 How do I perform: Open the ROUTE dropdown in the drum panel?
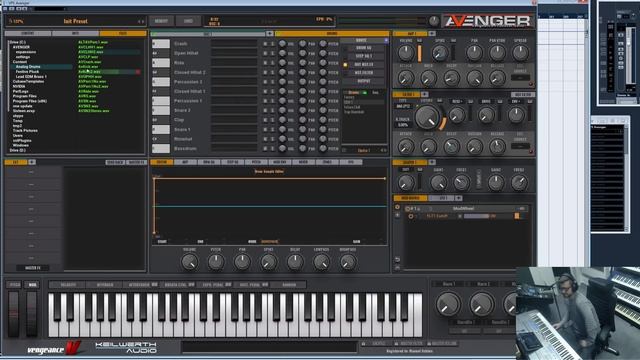[x=364, y=40]
